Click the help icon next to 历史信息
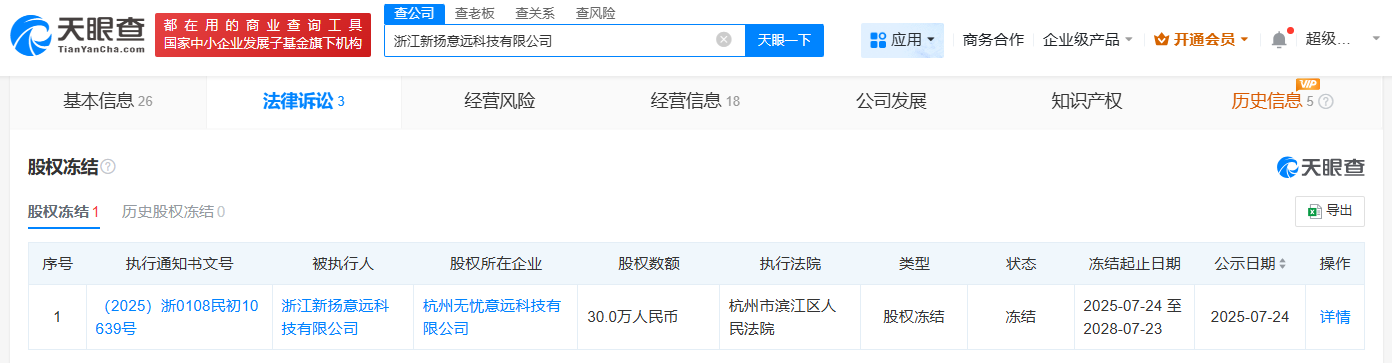 tap(1326, 102)
